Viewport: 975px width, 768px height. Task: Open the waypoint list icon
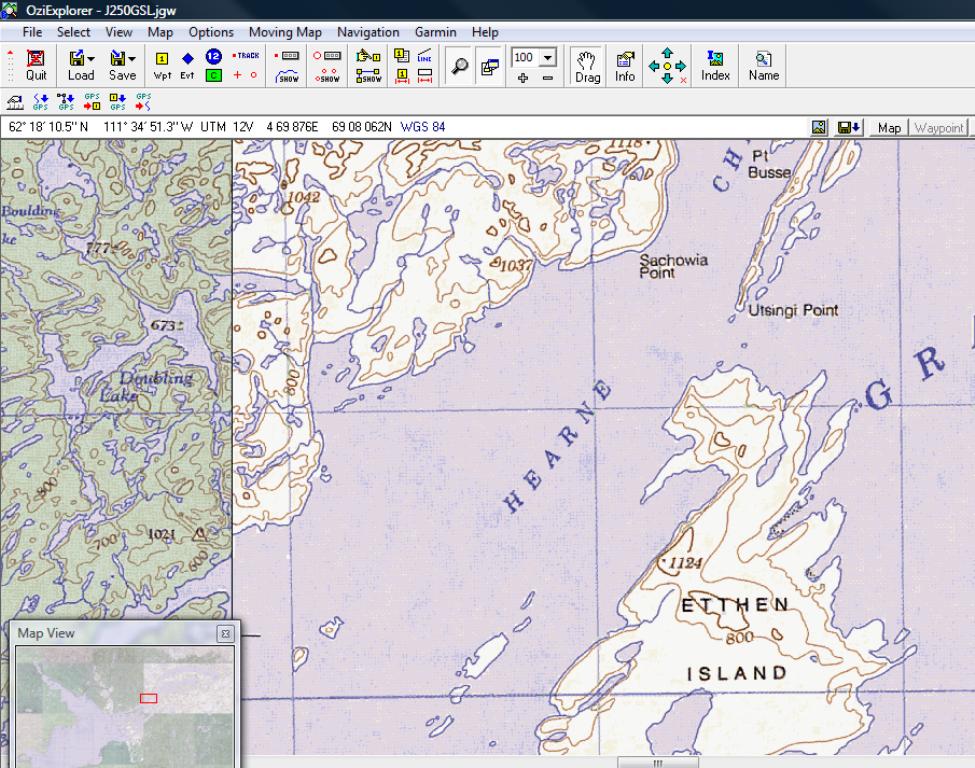402,55
